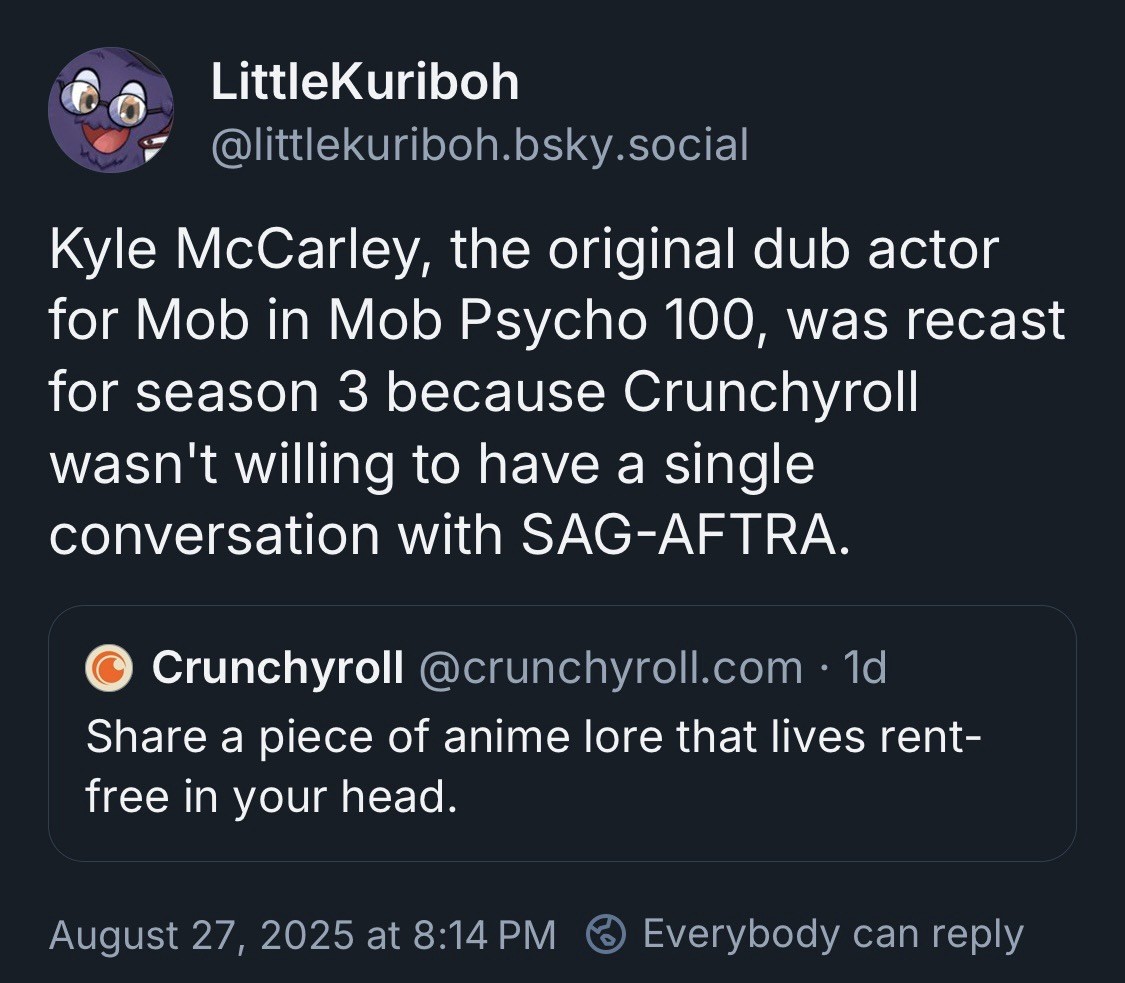Screen dimensions: 1125x983
Task: Click the Crunchyroll logo in quoted post
Action: click(109, 668)
